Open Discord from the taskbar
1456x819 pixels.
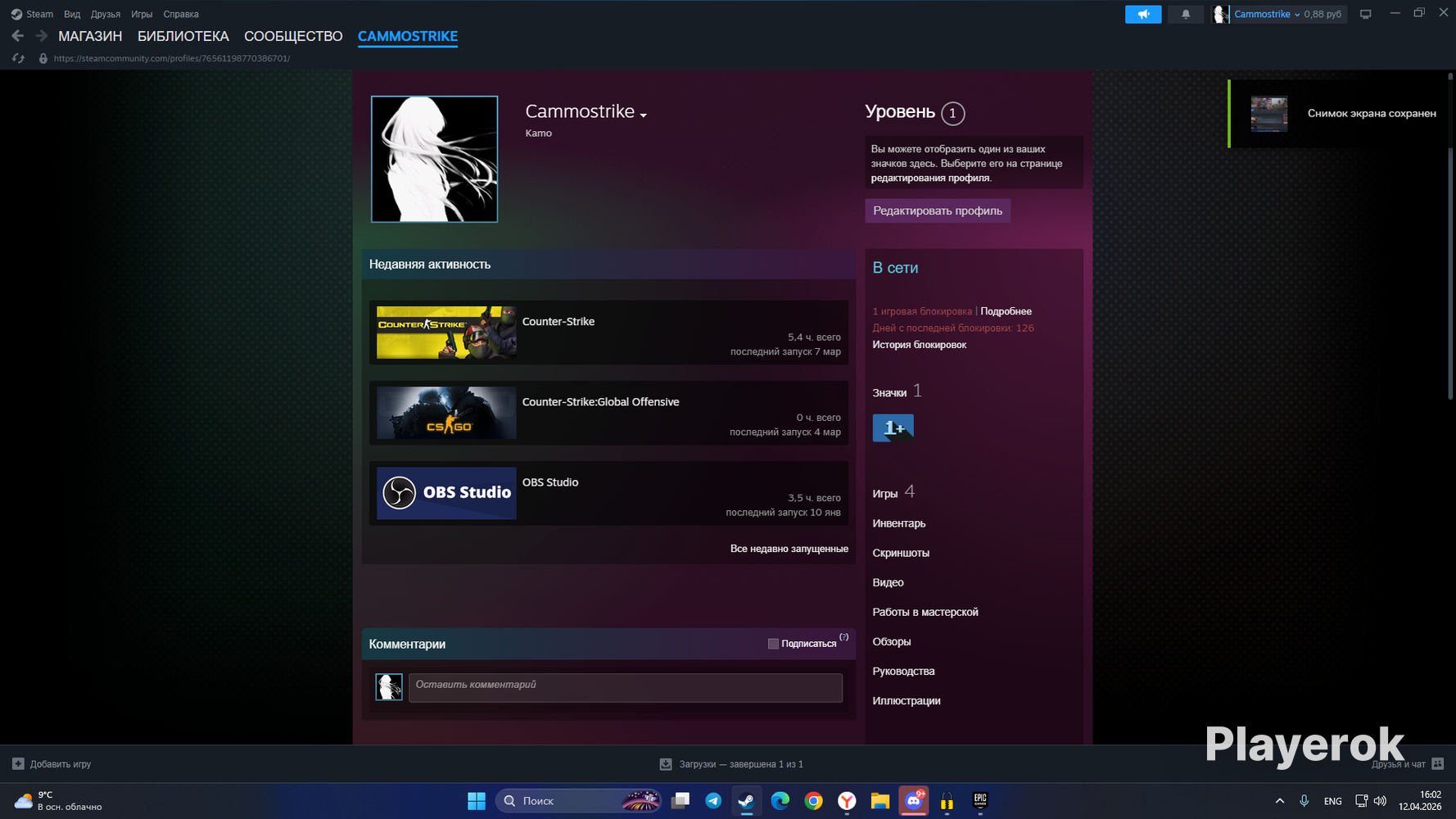914,801
